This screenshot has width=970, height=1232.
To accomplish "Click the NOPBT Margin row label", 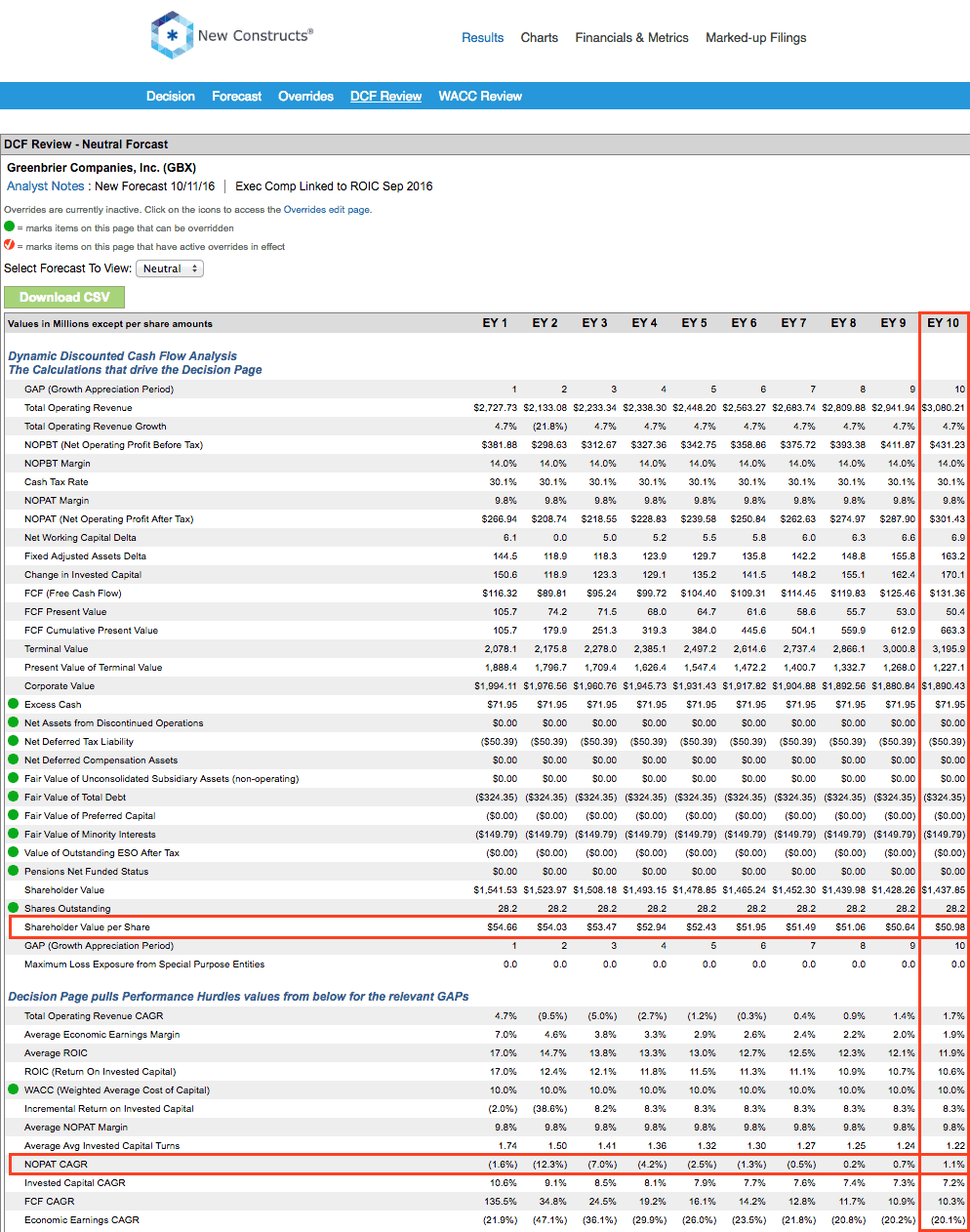I will click(58, 464).
